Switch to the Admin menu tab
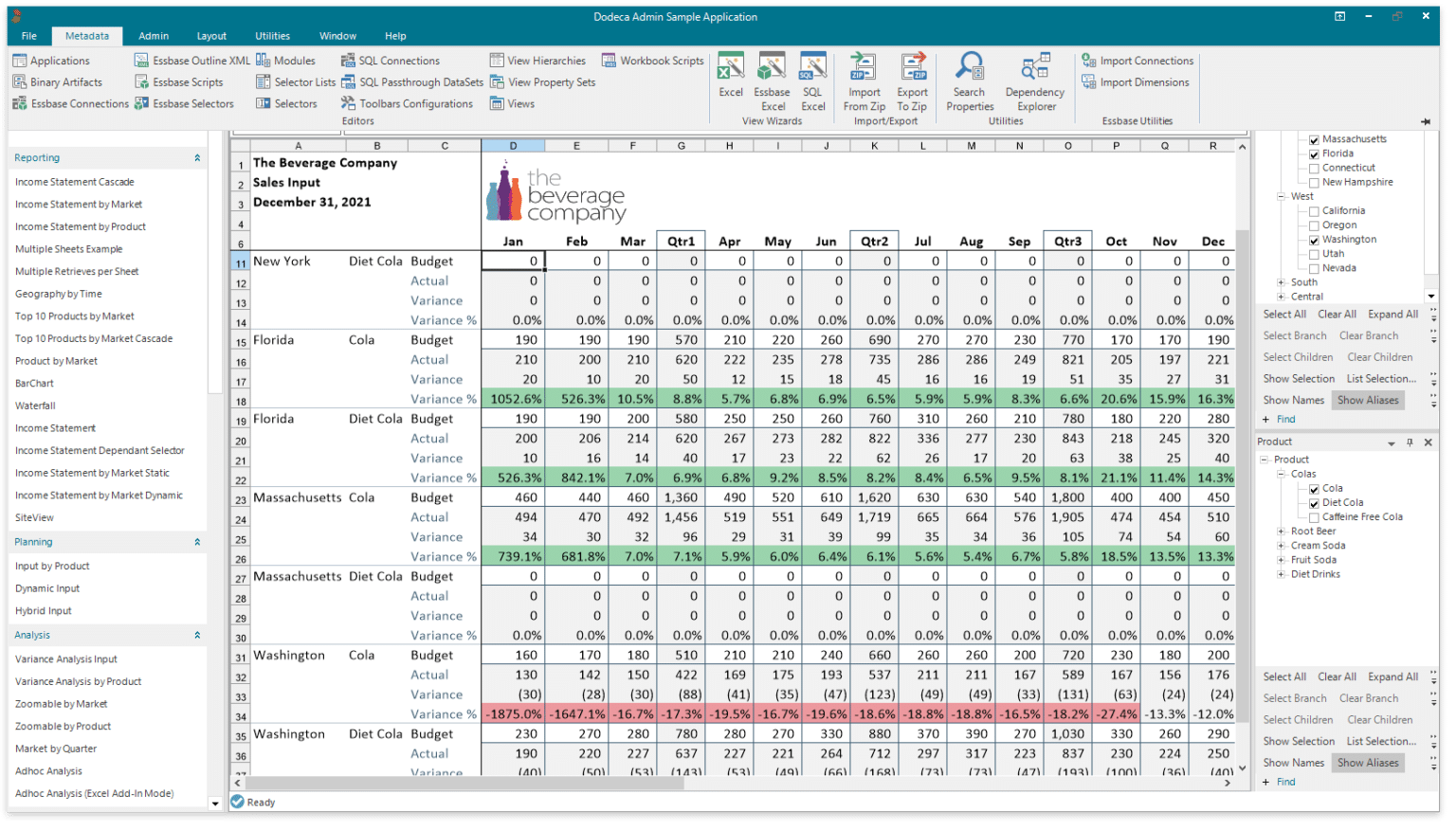 pos(153,35)
